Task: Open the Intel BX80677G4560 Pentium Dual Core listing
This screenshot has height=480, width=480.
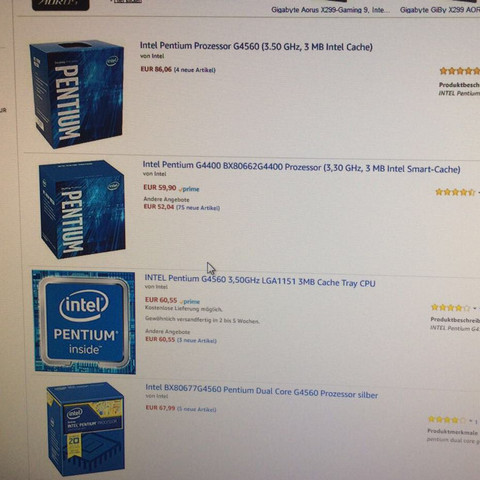Action: pos(262,392)
